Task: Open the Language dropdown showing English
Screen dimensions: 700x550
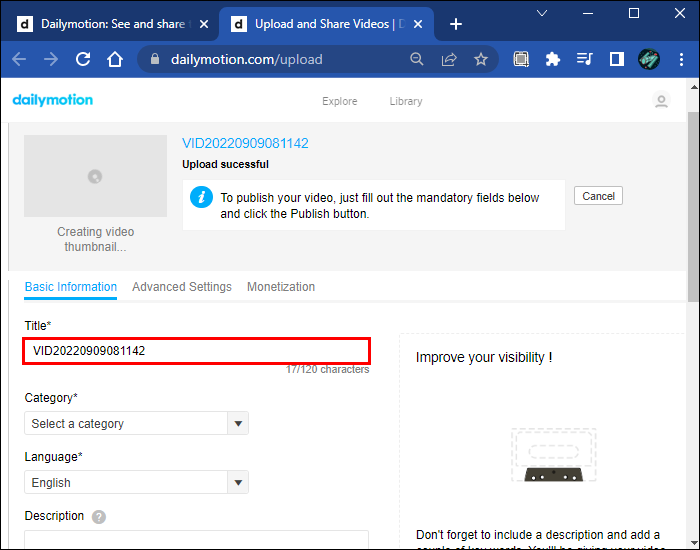Action: (136, 482)
